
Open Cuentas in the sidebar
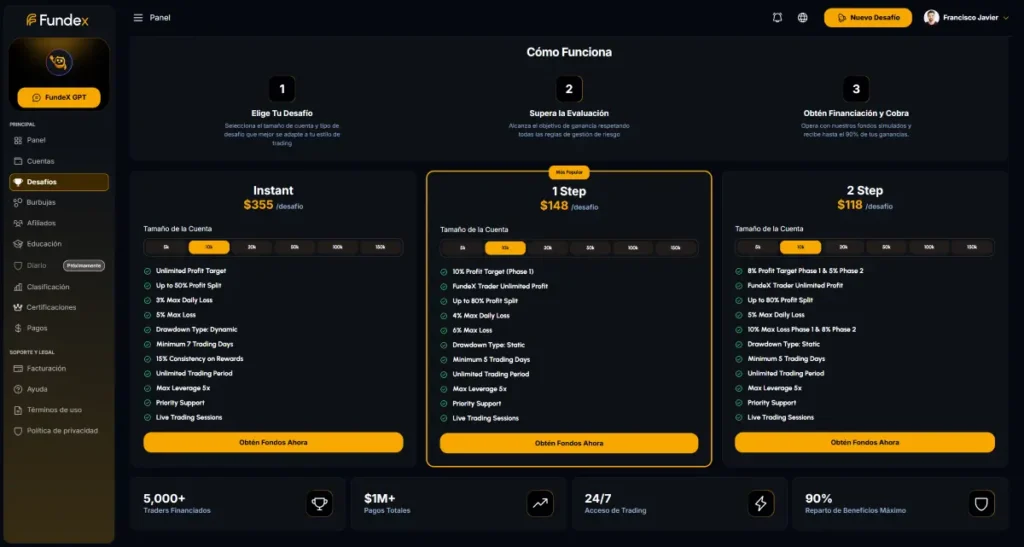(x=59, y=161)
